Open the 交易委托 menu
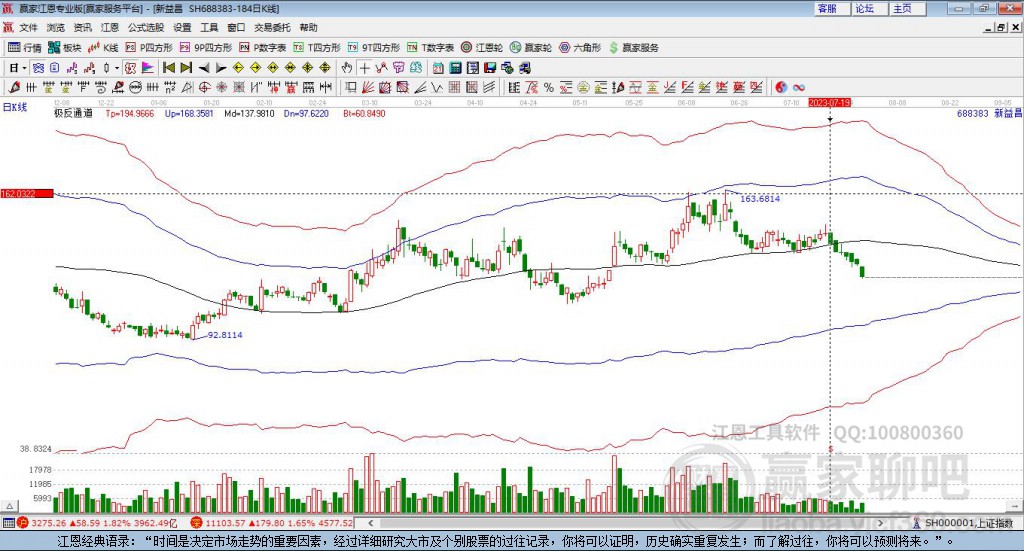This screenshot has width=1024, height=551. (x=272, y=27)
